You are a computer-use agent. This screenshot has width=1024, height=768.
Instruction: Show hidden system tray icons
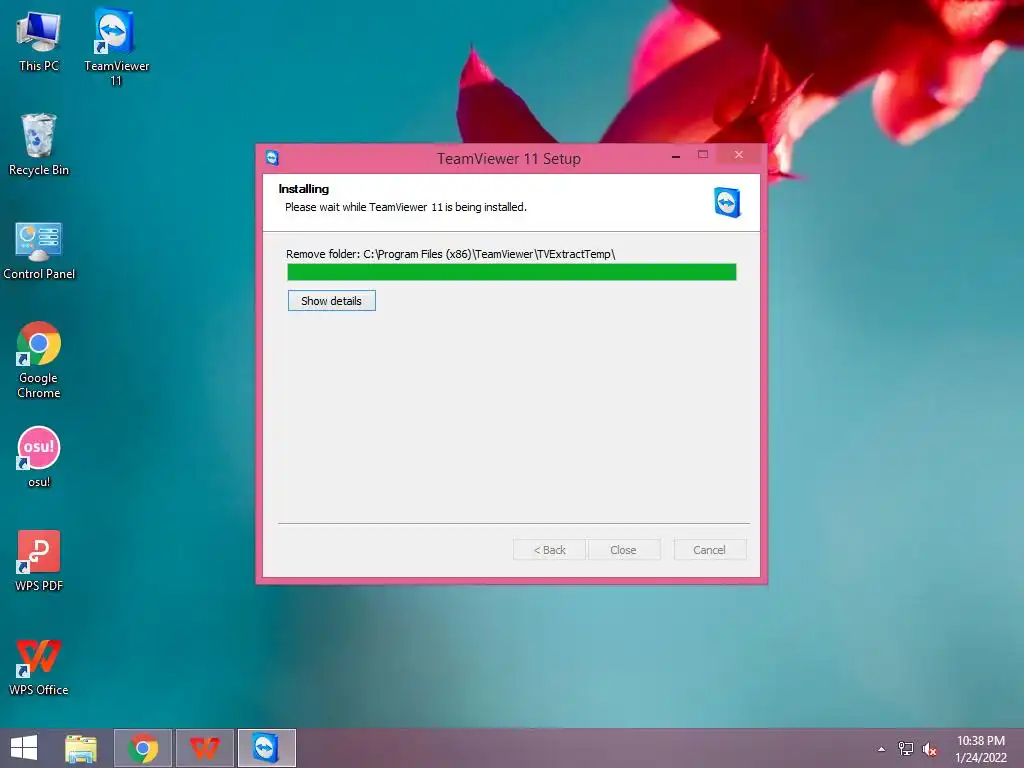(882, 749)
